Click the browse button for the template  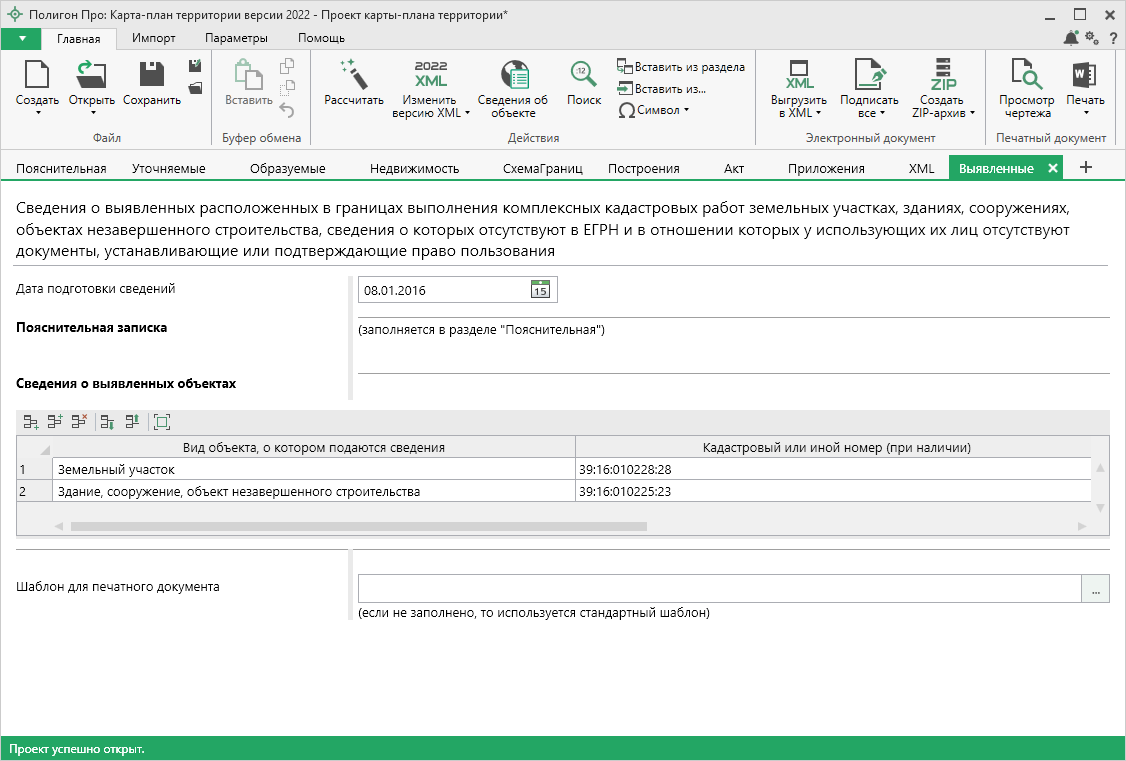click(x=1095, y=589)
